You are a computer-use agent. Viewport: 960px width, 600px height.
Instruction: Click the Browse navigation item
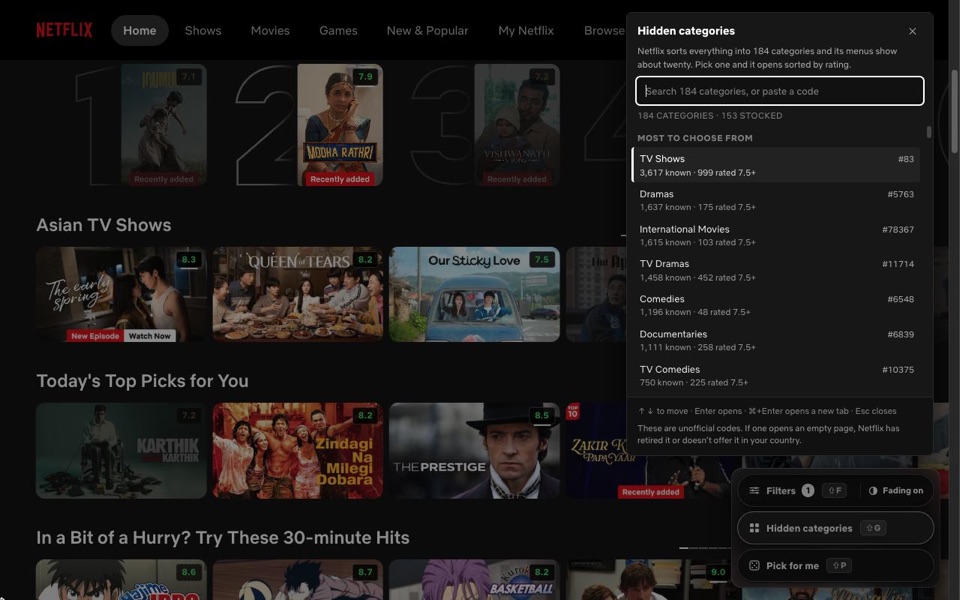pyautogui.click(x=604, y=31)
